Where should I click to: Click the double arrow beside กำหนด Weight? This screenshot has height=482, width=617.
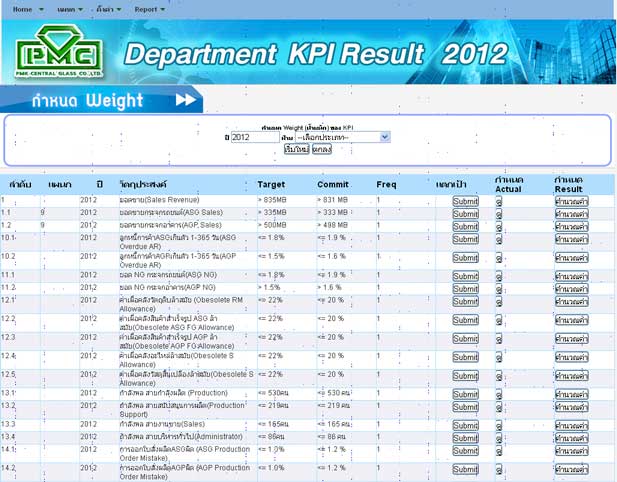click(186, 100)
